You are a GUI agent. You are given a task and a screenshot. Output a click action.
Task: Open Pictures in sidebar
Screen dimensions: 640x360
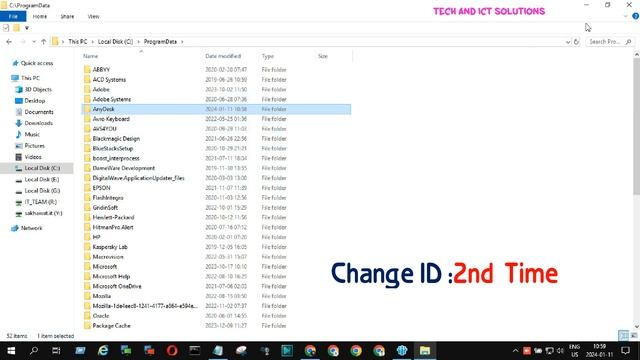click(x=30, y=145)
